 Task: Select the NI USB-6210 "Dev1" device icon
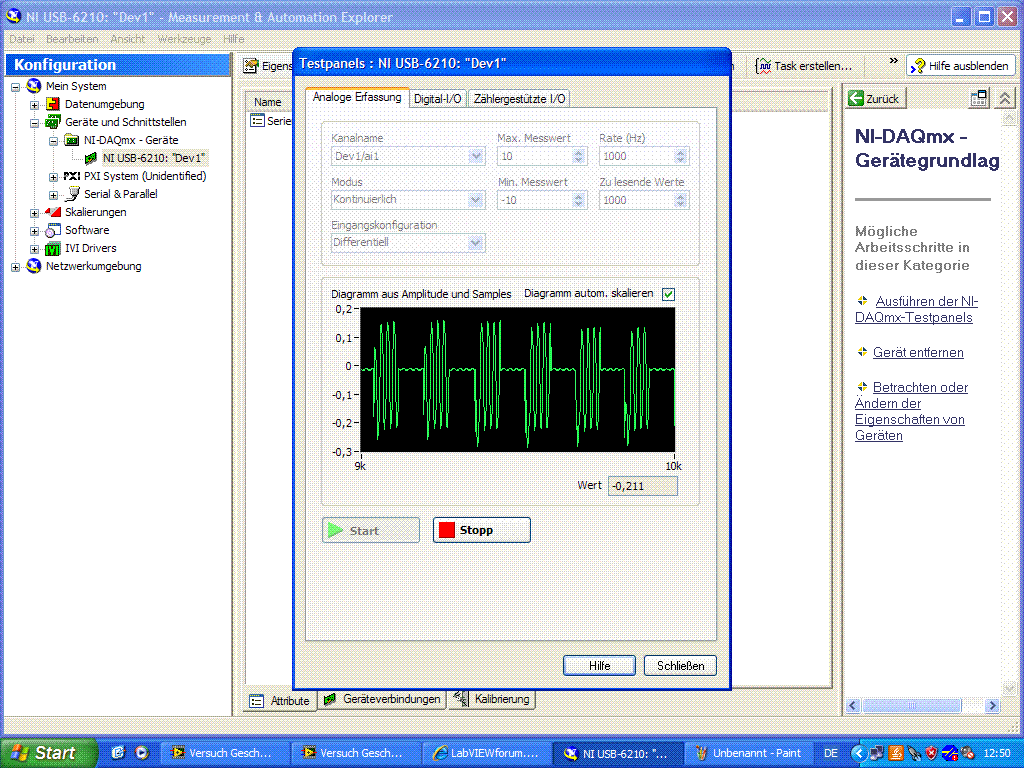pos(91,158)
